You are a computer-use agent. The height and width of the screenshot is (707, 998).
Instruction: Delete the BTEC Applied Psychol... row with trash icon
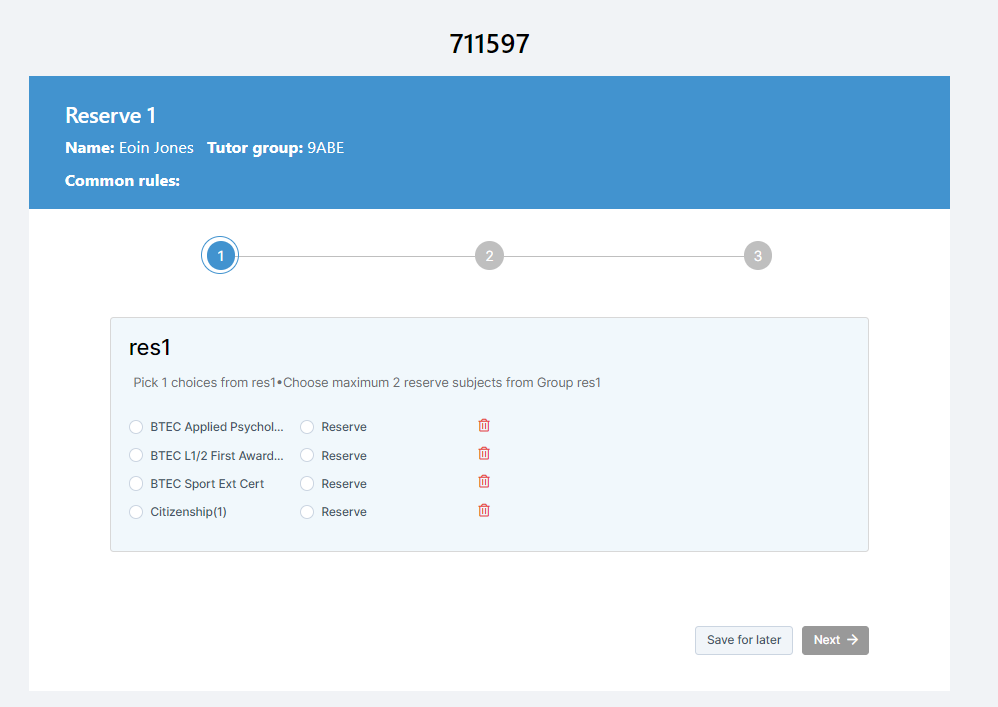pyautogui.click(x=484, y=425)
